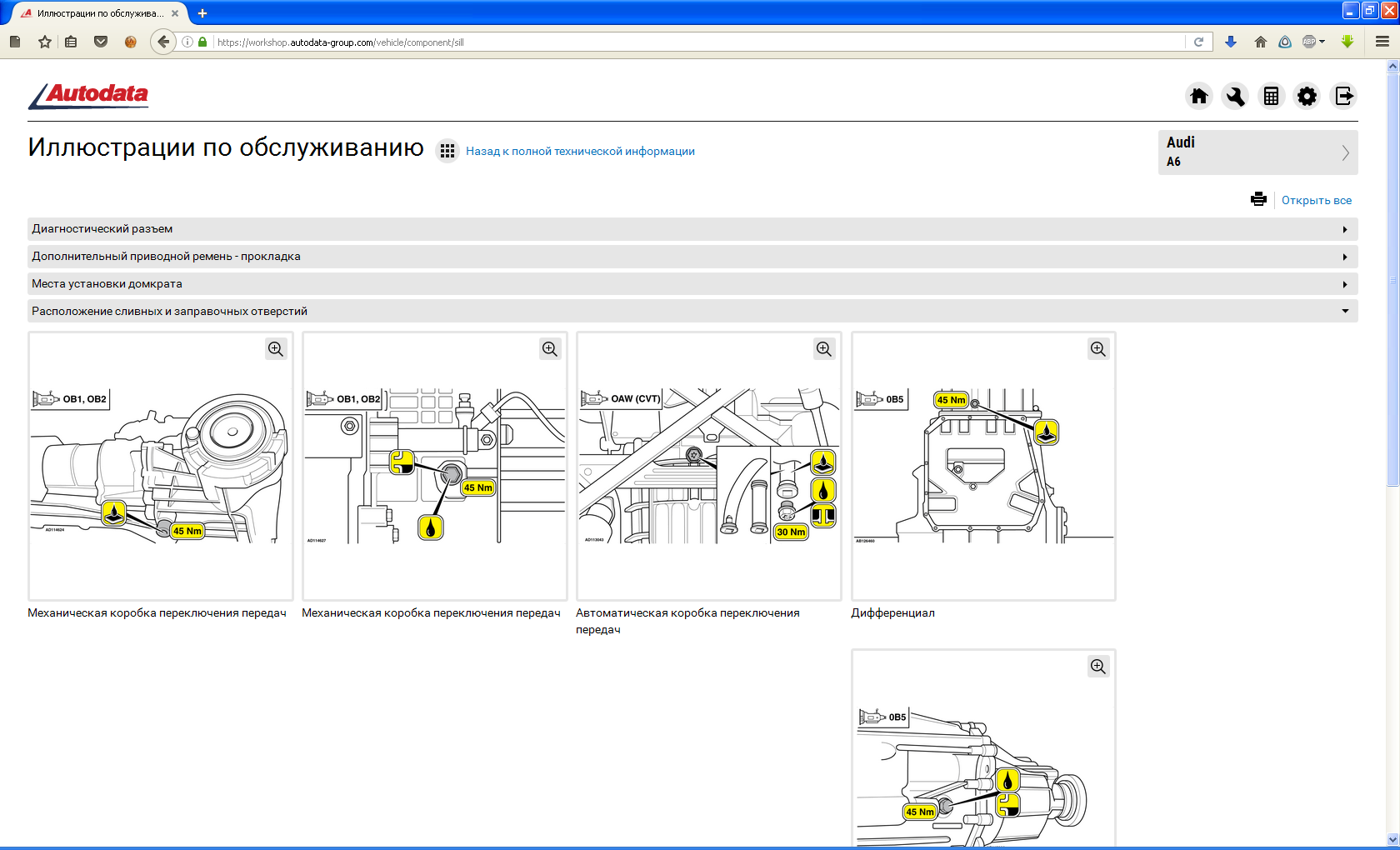
Task: Log out using the exit icon
Action: tap(1344, 97)
